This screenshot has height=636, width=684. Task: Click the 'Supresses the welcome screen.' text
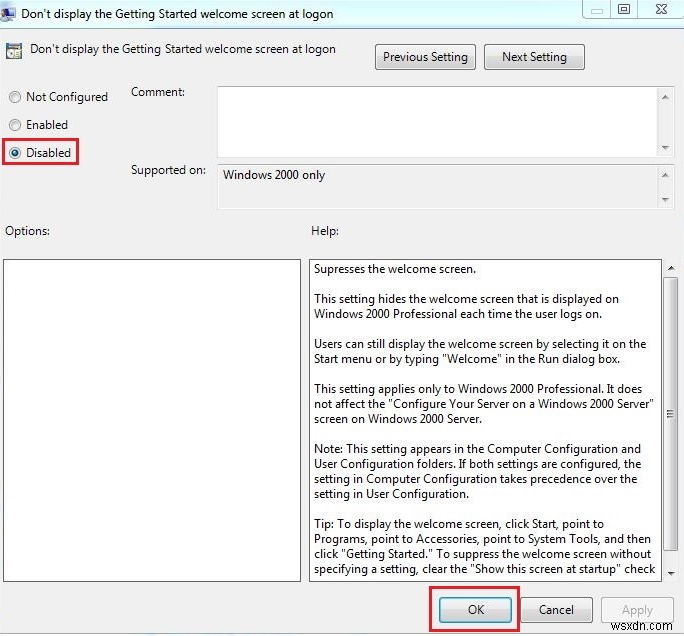(395, 269)
